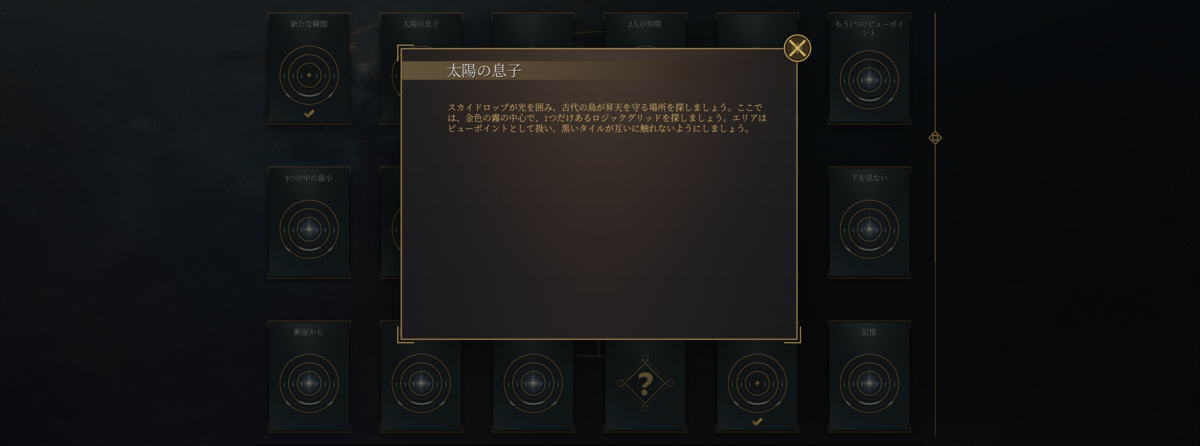This screenshot has width=1200, height=446.
Task: Open the もう1つのビューポイント card
Action: click(x=869, y=69)
